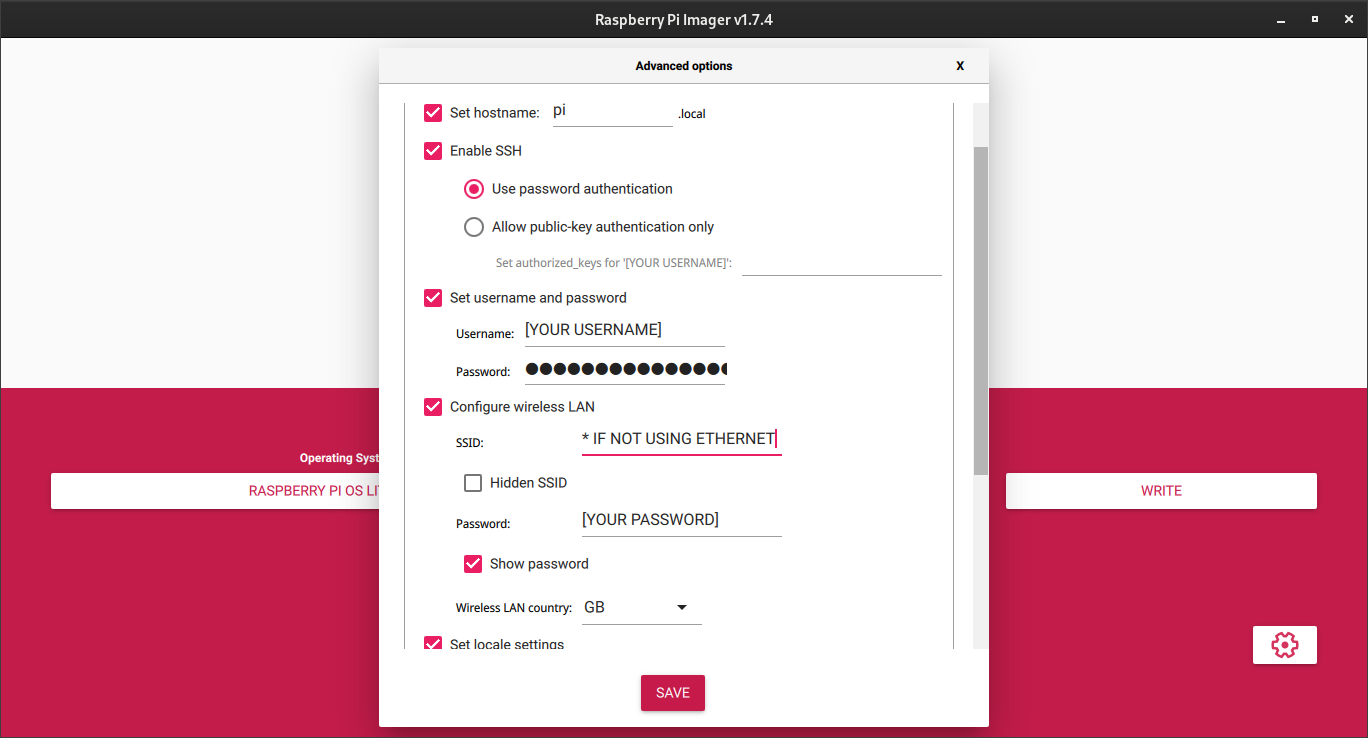Toggle Configure wireless LAN checkbox

pyautogui.click(x=433, y=407)
